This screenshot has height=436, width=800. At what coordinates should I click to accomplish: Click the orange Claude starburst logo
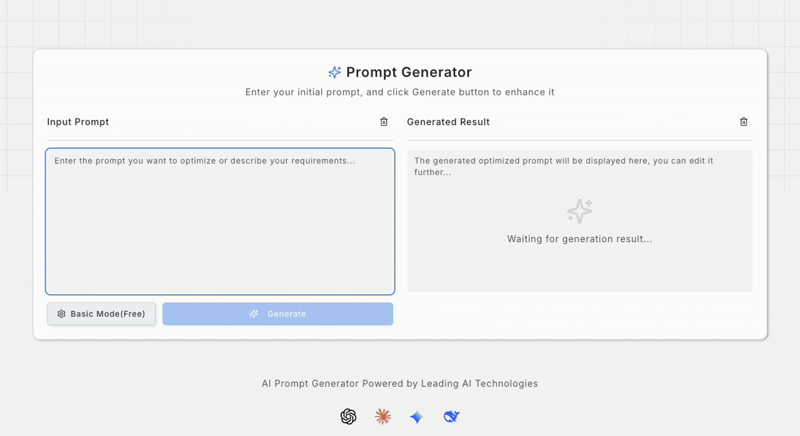[x=383, y=417]
